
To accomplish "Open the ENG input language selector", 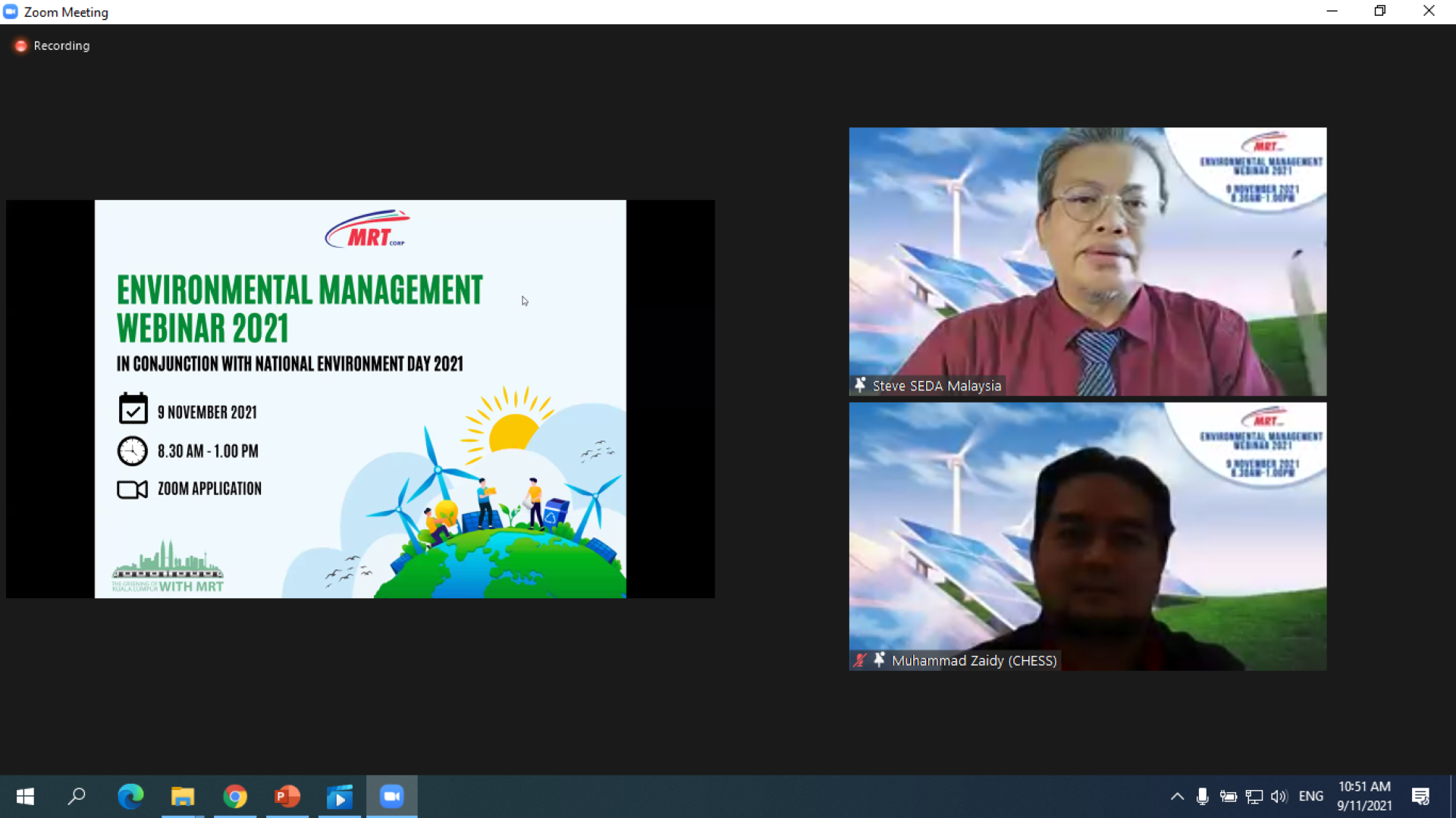I will click(x=1310, y=796).
